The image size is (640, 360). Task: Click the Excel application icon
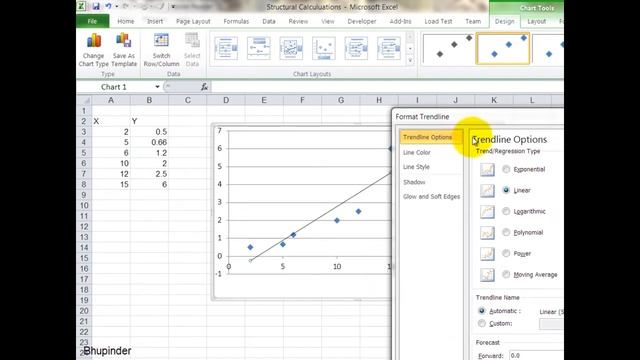(82, 6)
